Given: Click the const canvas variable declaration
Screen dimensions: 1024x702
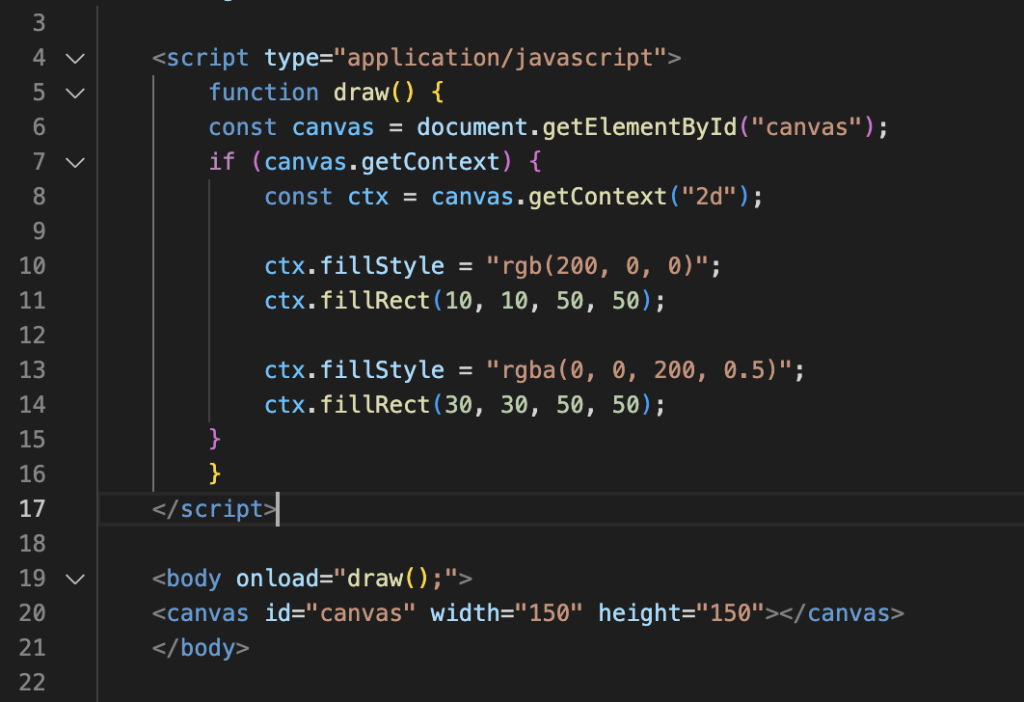Looking at the screenshot, I should pos(333,128).
